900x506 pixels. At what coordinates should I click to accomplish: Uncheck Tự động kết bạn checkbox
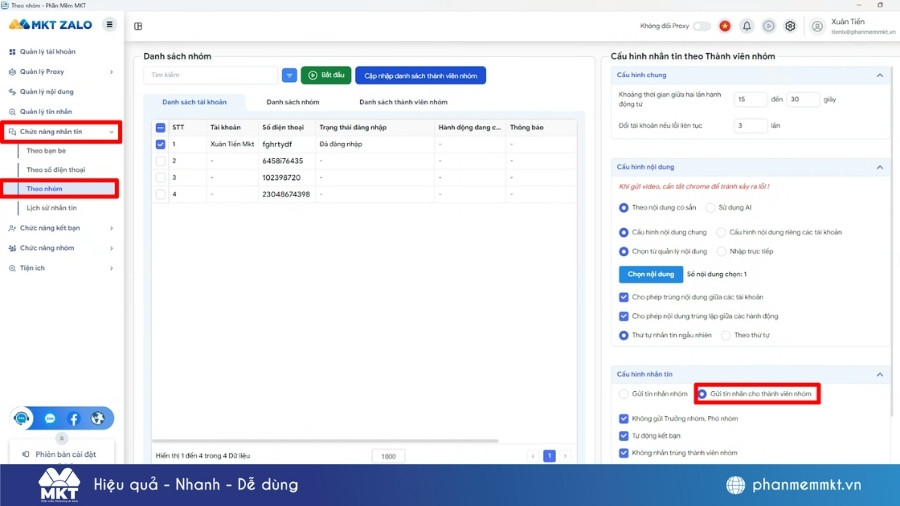click(624, 436)
